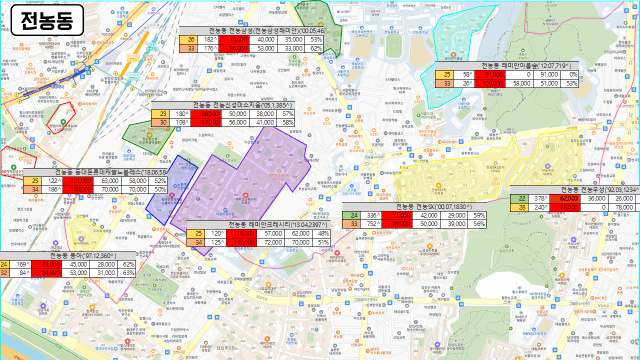640x360 pixels.
Task: Click the red map pin inside the blue outlined area
Action: point(172,195)
